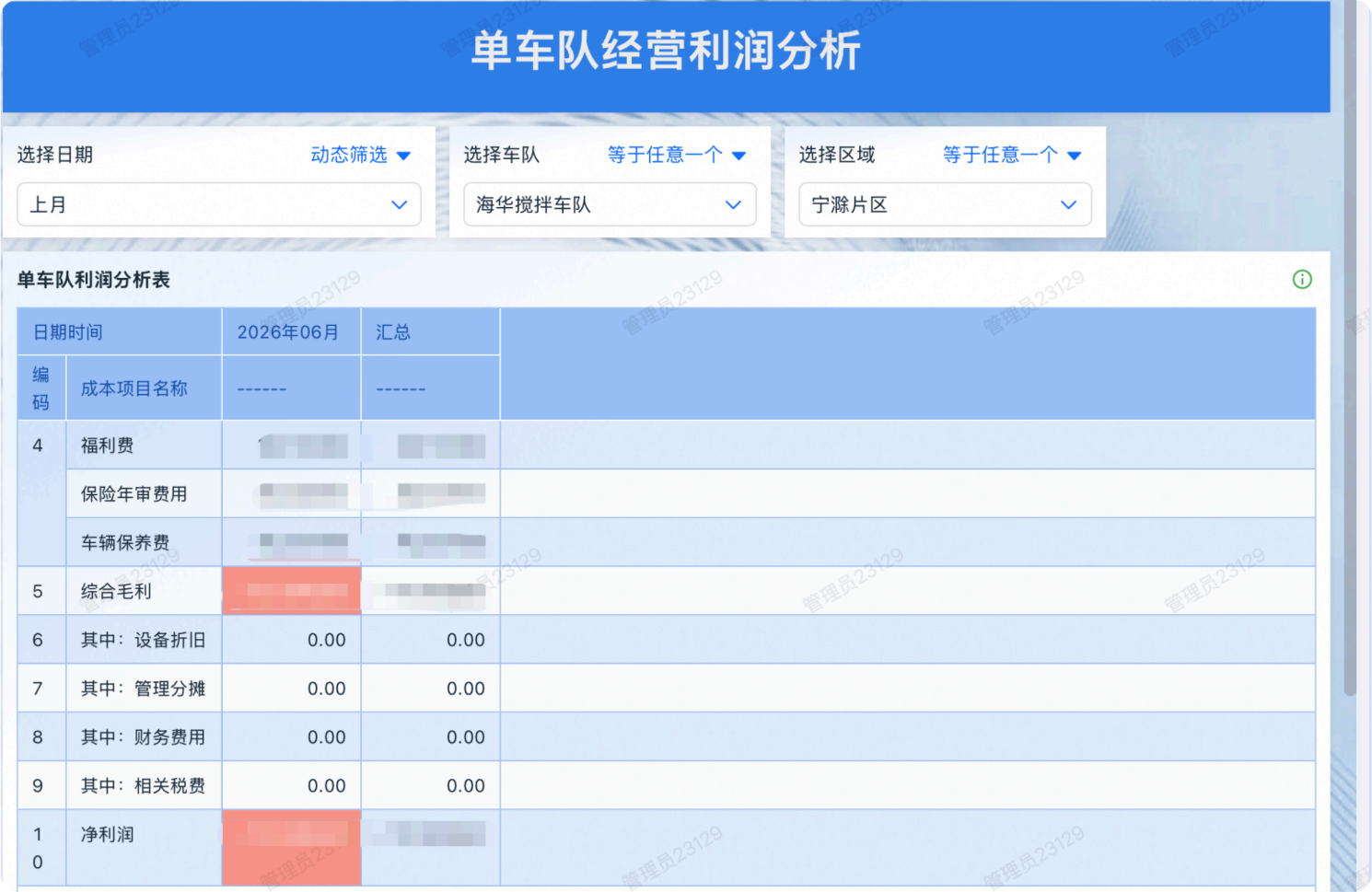Click the 选择日期 filter label
The image size is (1372, 892).
tap(55, 155)
